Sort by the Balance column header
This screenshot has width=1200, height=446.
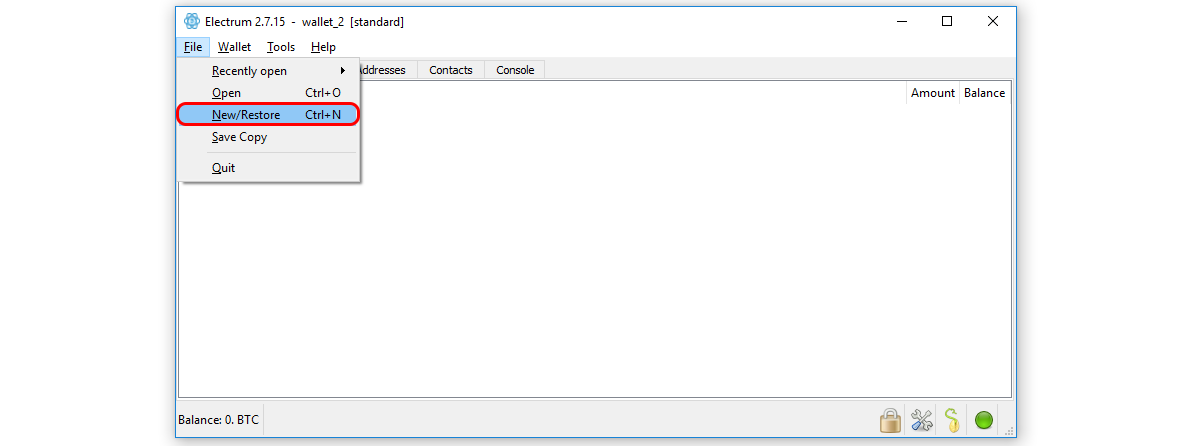point(984,93)
